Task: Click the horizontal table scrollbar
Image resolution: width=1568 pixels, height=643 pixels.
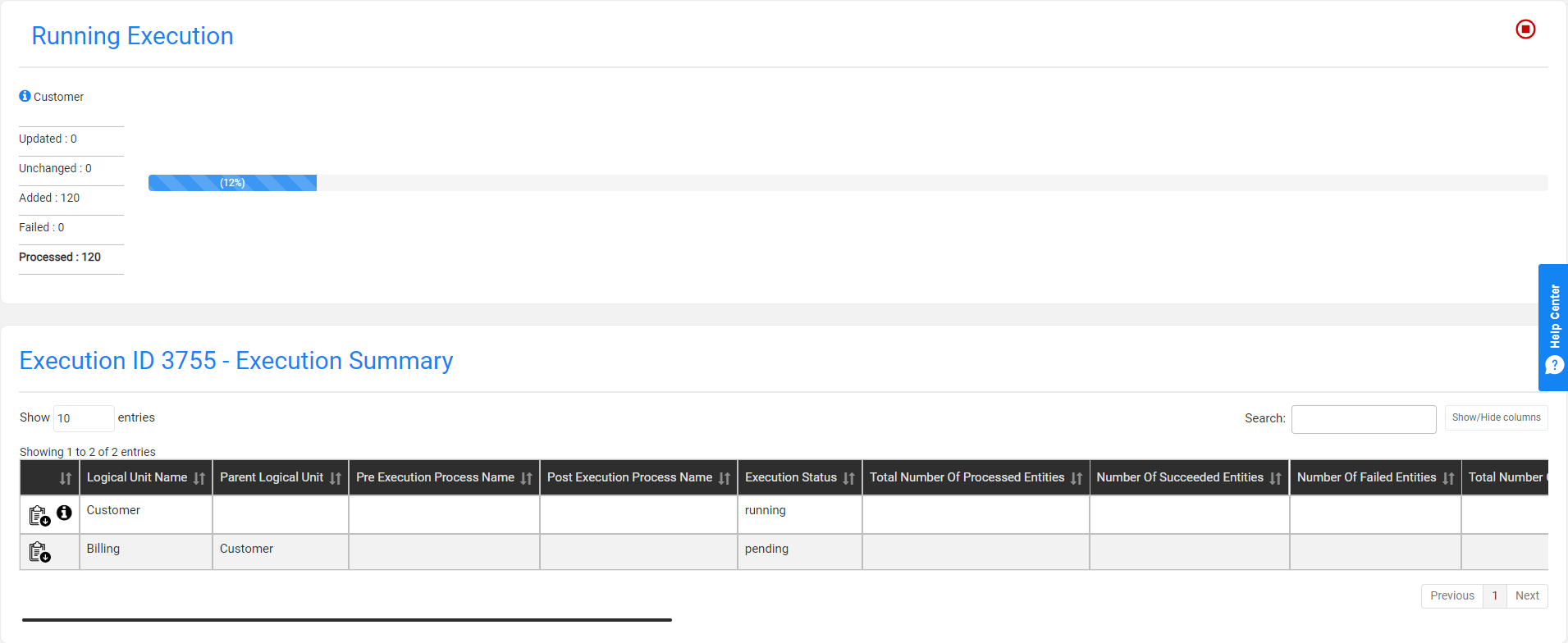Action: click(346, 620)
